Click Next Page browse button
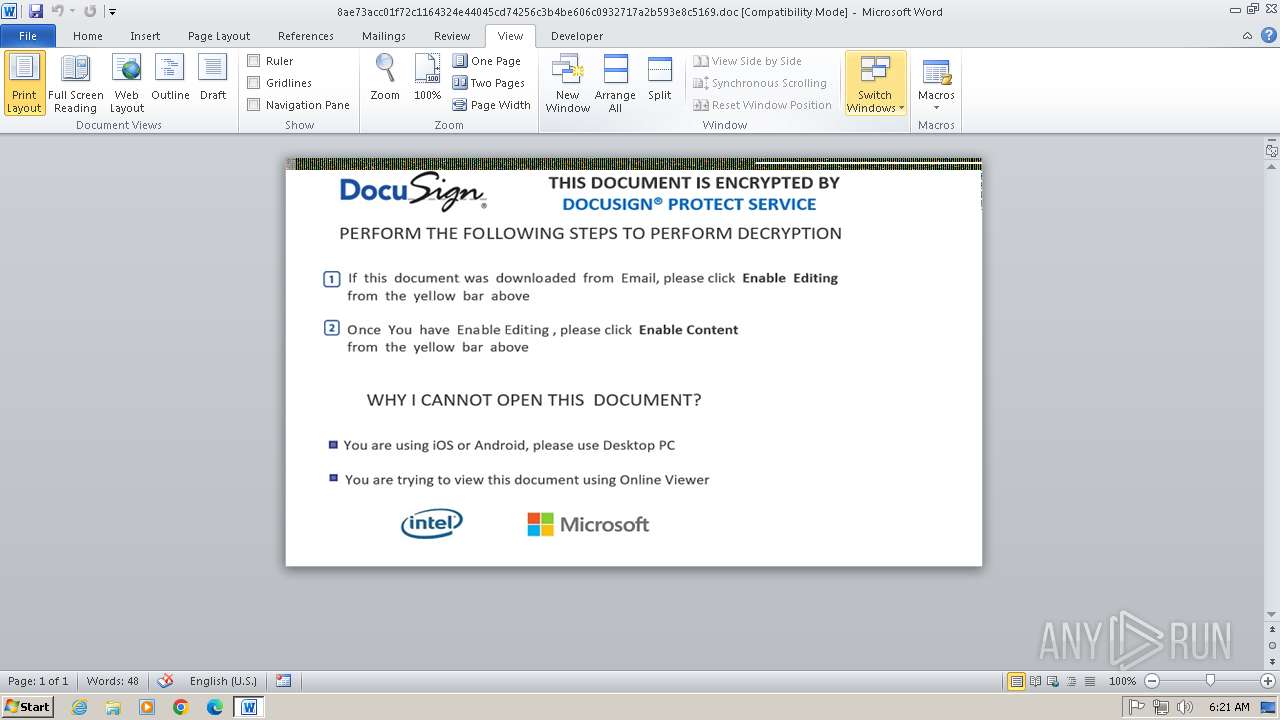This screenshot has width=1280, height=720. (1271, 661)
